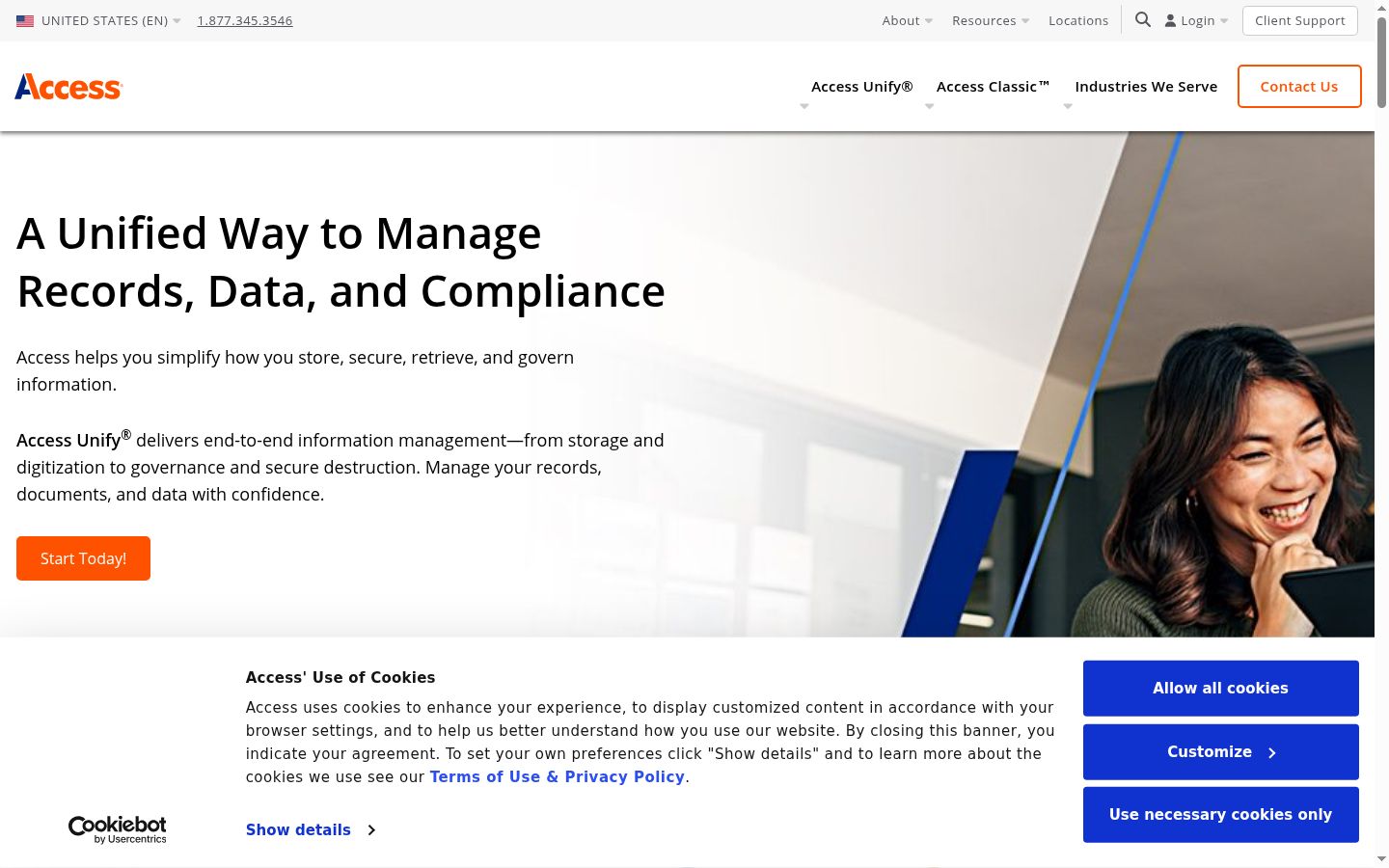Expand Show details in cookie banner
This screenshot has height=868, width=1389.
click(x=311, y=829)
